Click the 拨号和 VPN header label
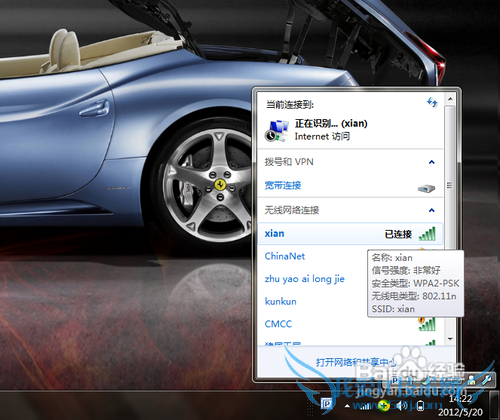Image resolution: width=500 pixels, height=420 pixels. click(289, 162)
